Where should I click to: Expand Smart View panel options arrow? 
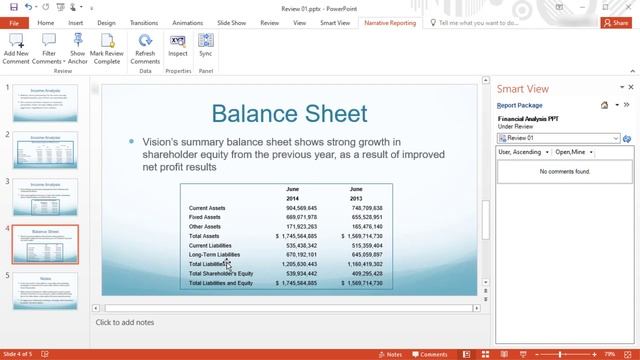(622, 87)
